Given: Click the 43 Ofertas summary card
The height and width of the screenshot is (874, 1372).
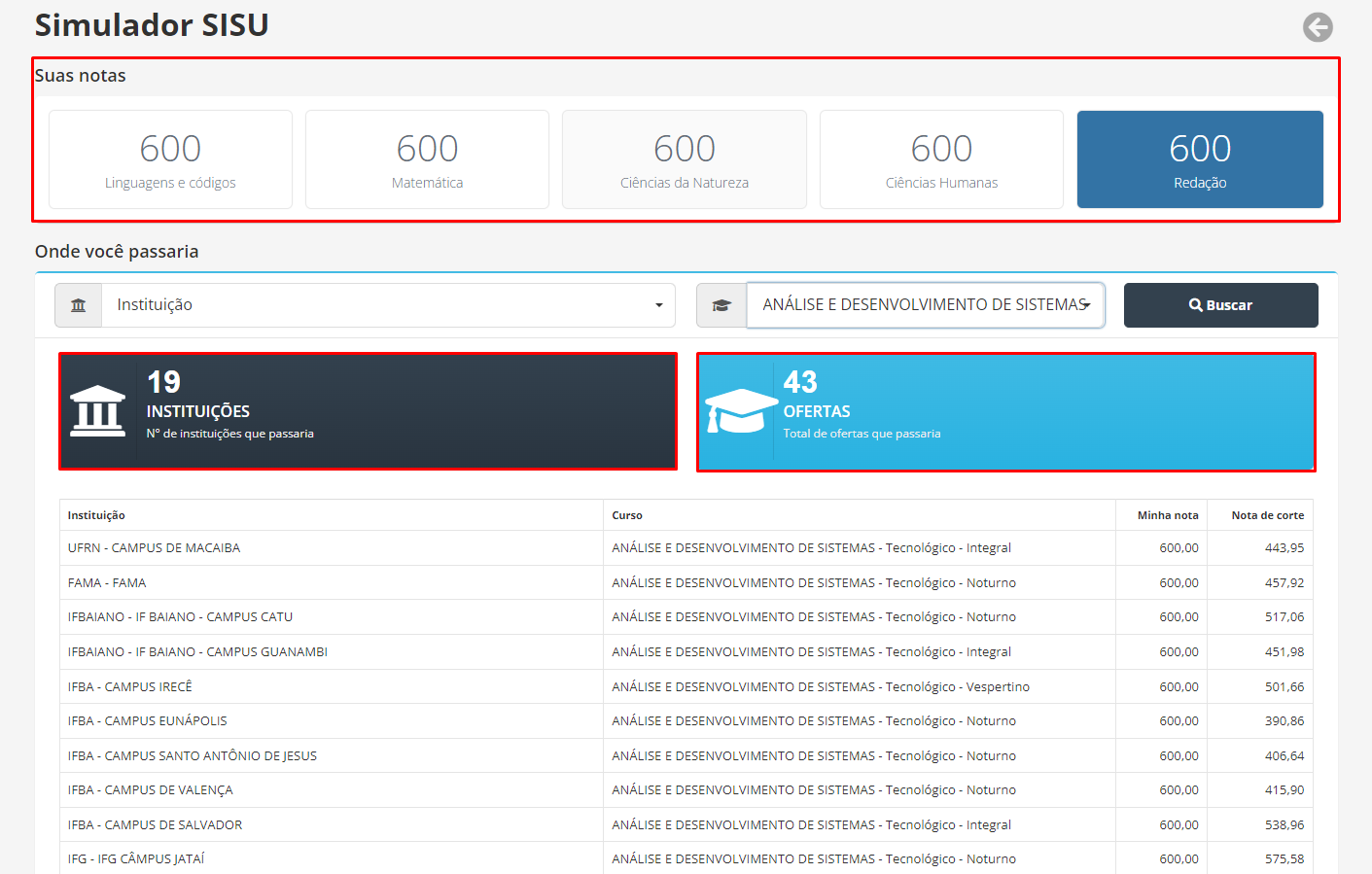Looking at the screenshot, I should [1006, 412].
